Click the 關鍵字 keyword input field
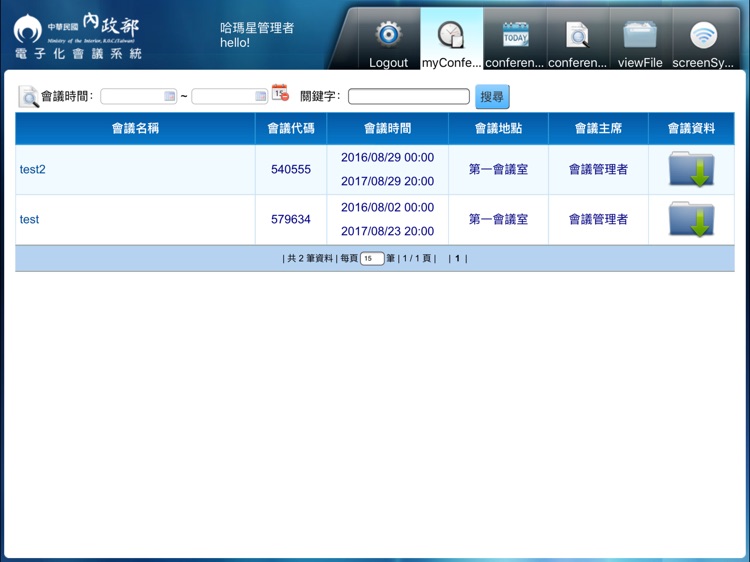The image size is (750, 562). pyautogui.click(x=408, y=96)
